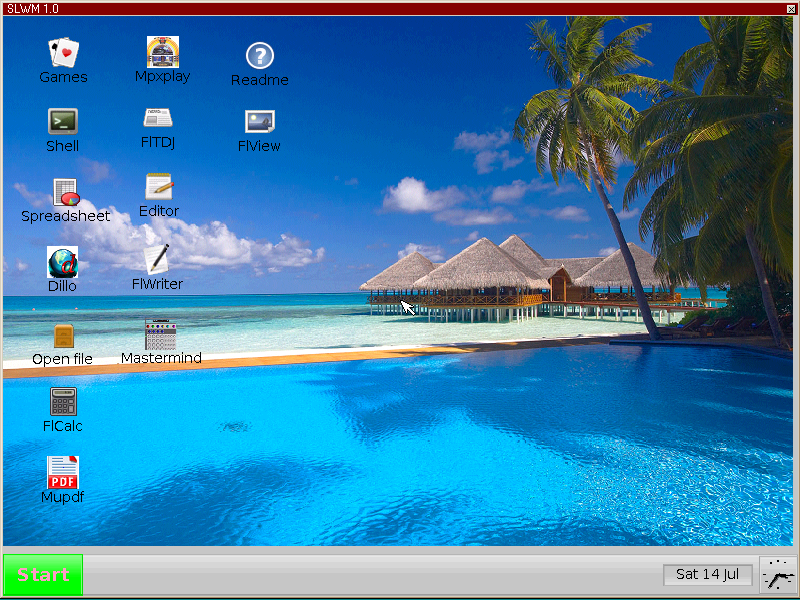The width and height of the screenshot is (800, 600).
Task: Launch the Shell terminal icon
Action: coord(63,122)
